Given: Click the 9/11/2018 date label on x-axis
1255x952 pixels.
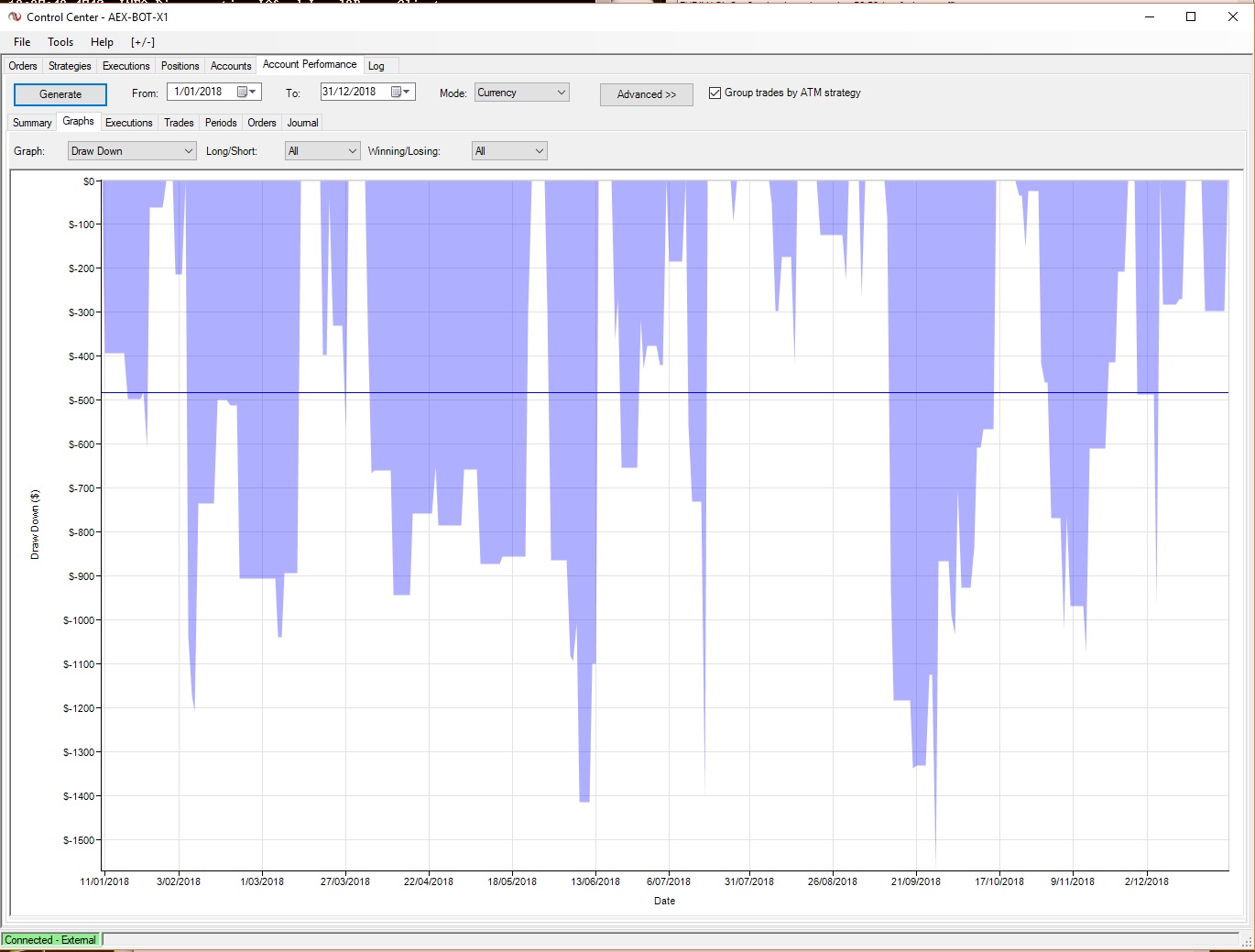Looking at the screenshot, I should (1073, 881).
